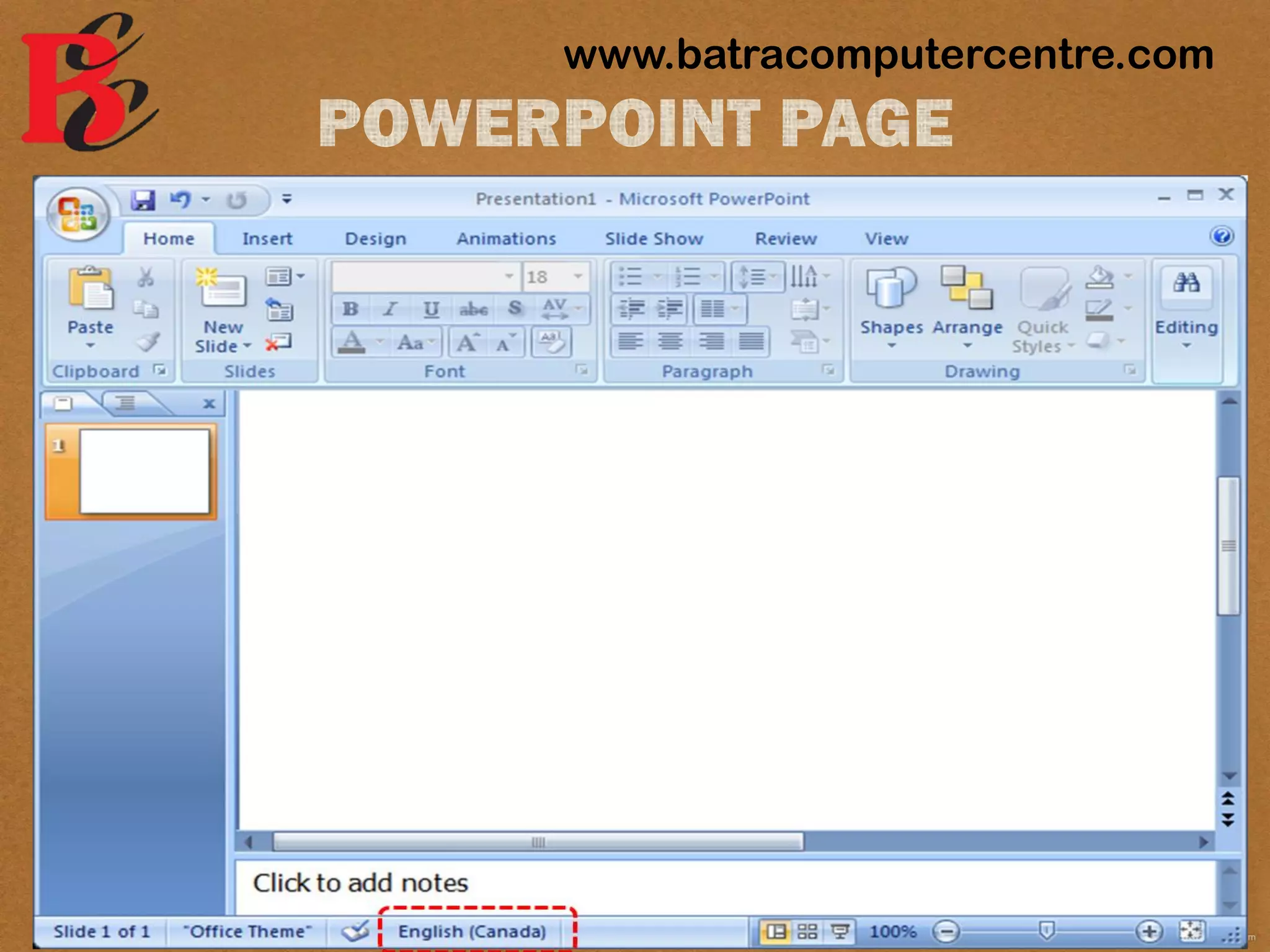The image size is (1270, 952).
Task: Center align text
Action: coord(670,342)
